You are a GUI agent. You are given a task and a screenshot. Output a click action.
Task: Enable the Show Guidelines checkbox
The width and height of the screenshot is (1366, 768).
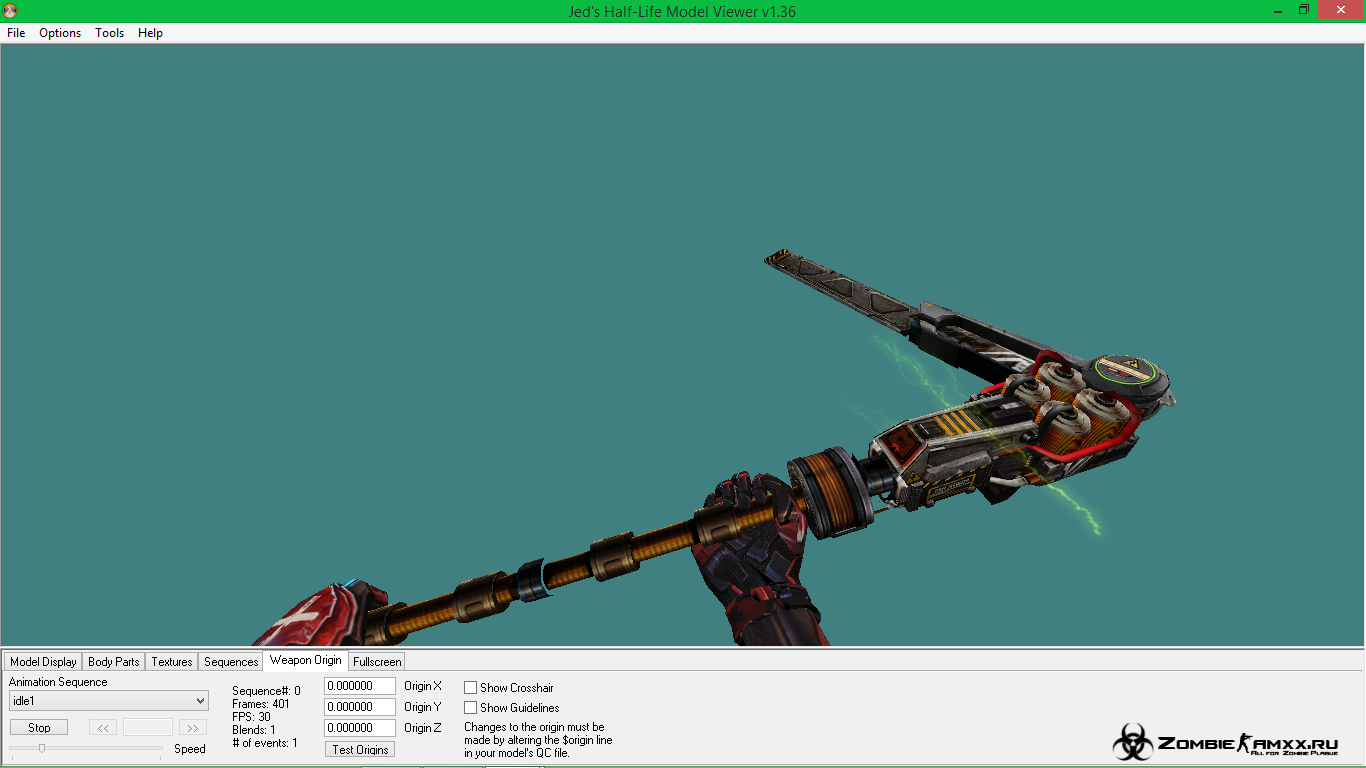click(x=470, y=707)
